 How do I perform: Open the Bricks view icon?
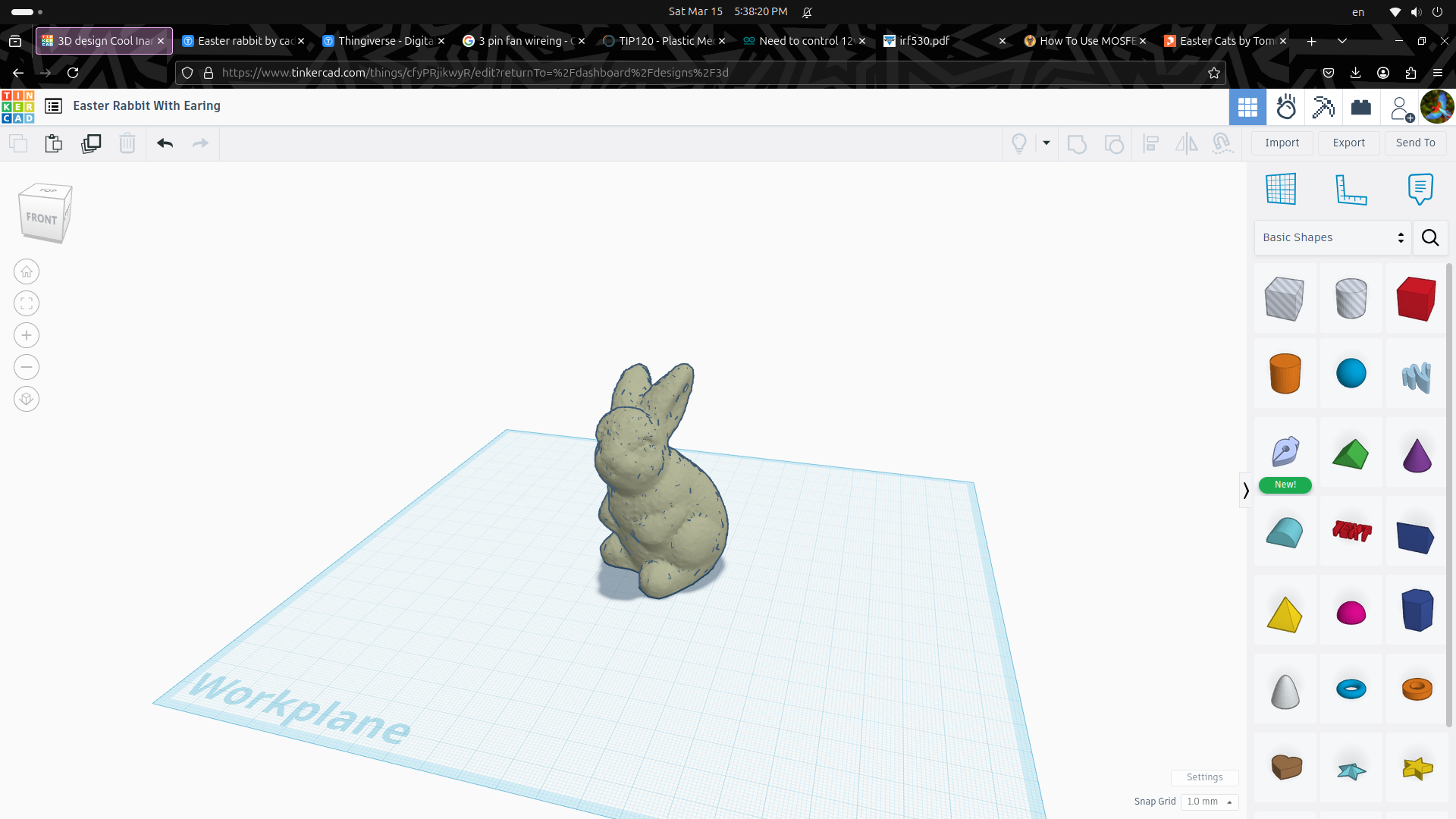pyautogui.click(x=1361, y=107)
